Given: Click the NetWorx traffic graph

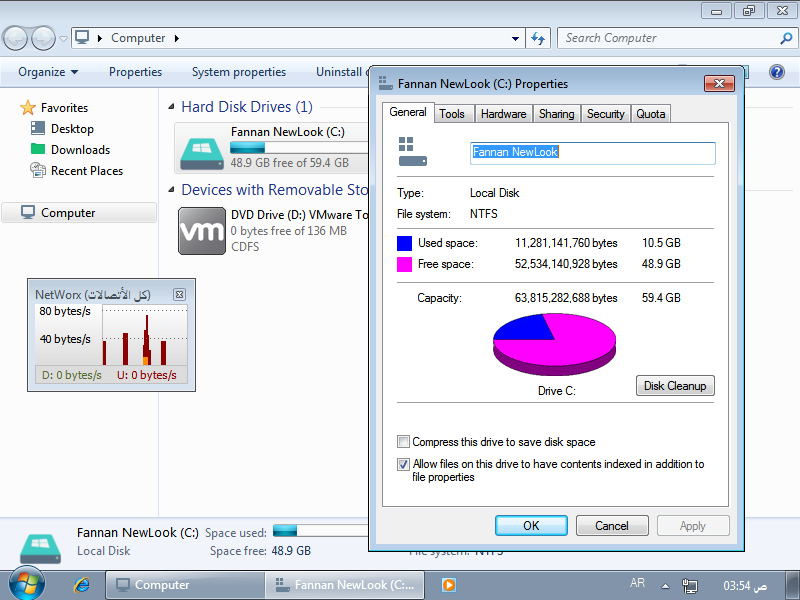Looking at the screenshot, I should 145,335.
